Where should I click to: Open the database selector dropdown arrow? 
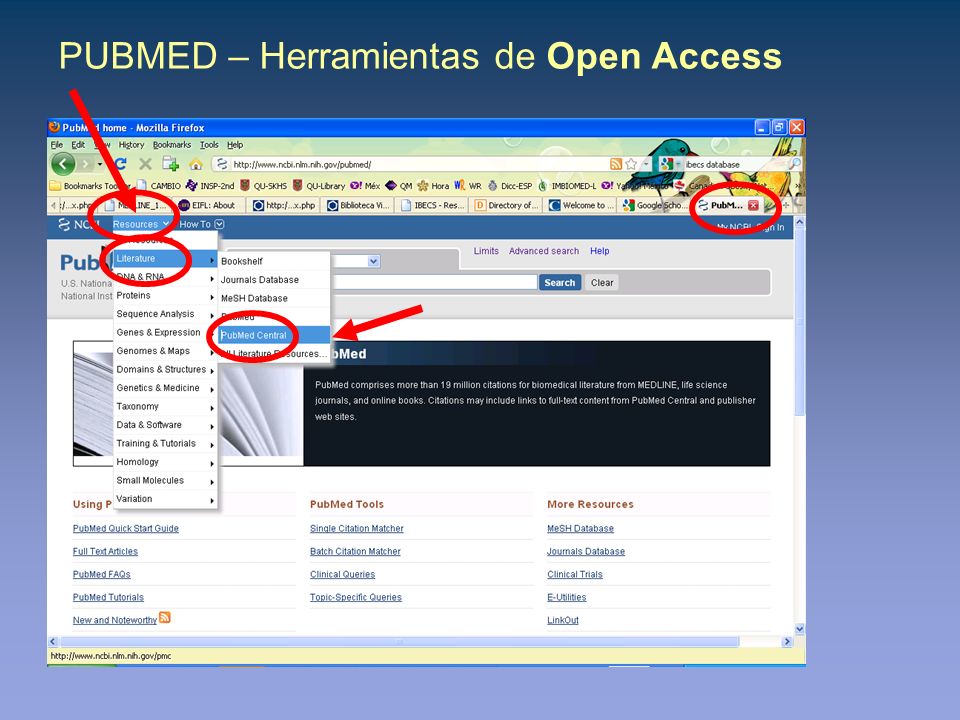(373, 261)
